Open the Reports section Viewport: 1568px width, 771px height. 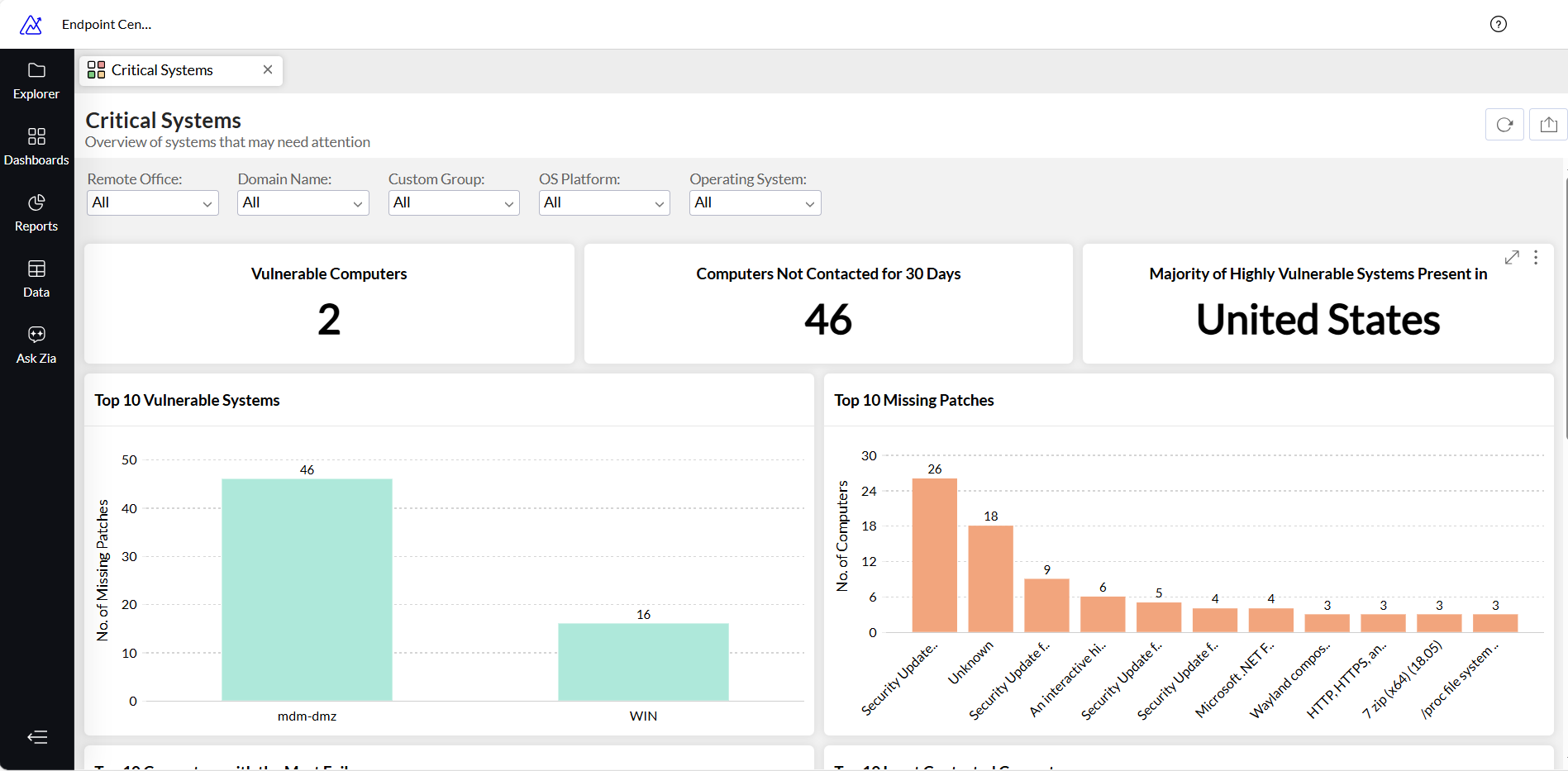pyautogui.click(x=36, y=213)
